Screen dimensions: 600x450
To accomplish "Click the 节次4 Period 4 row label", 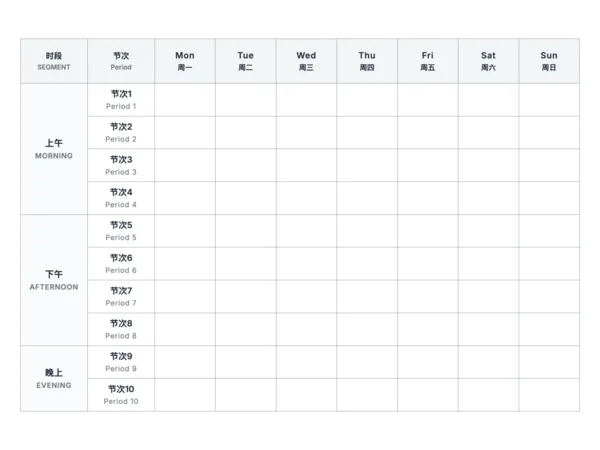I will click(121, 198).
